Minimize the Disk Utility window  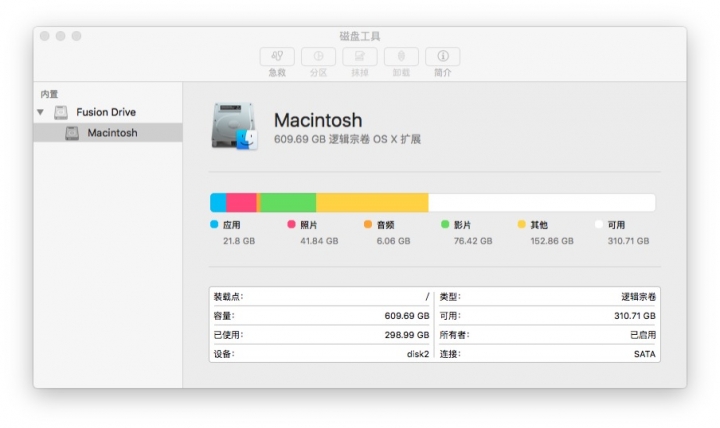coord(61,36)
